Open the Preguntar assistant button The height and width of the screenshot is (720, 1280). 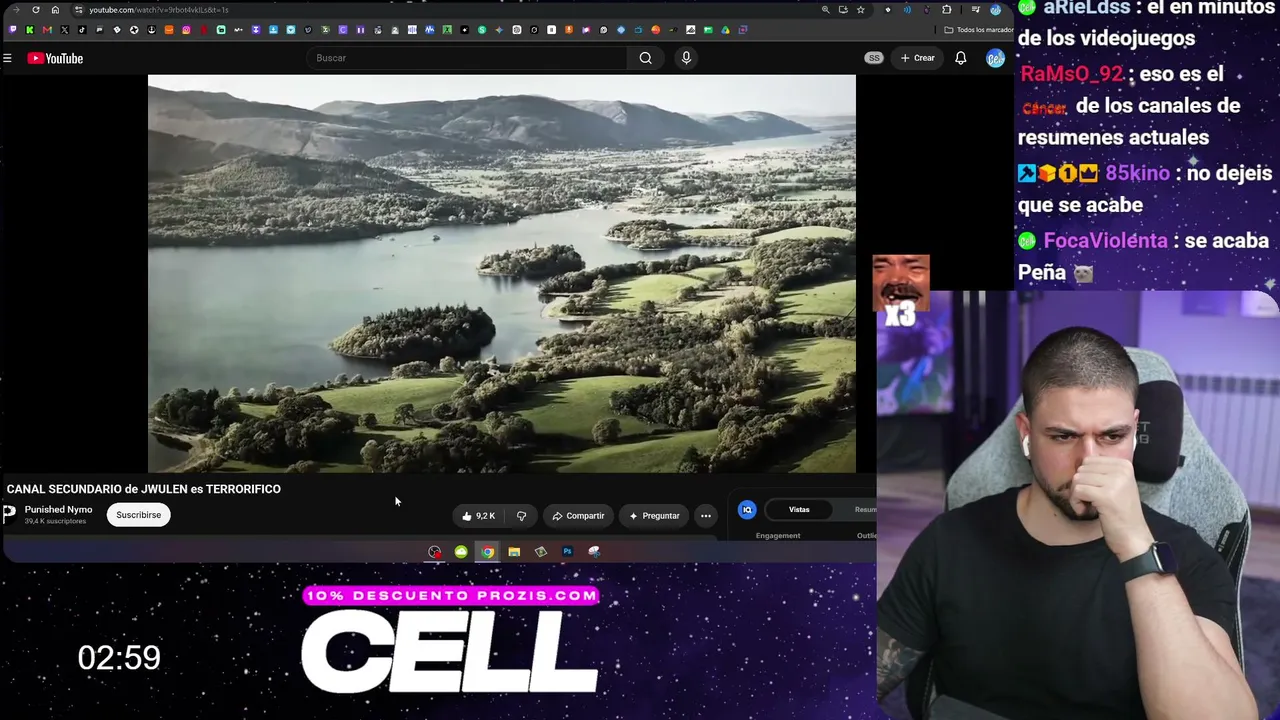(654, 516)
